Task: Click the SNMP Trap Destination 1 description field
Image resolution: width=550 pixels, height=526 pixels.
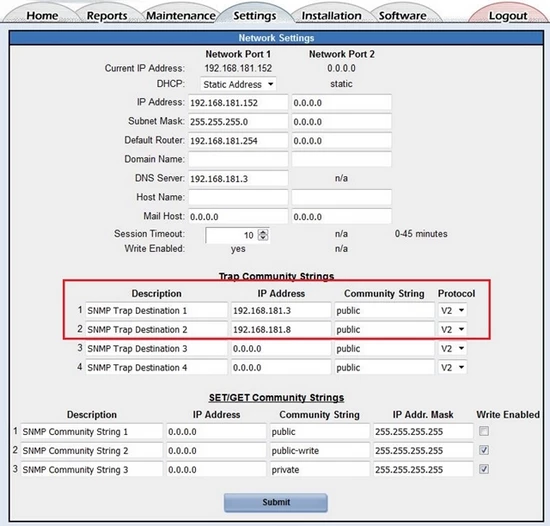Action: (156, 310)
